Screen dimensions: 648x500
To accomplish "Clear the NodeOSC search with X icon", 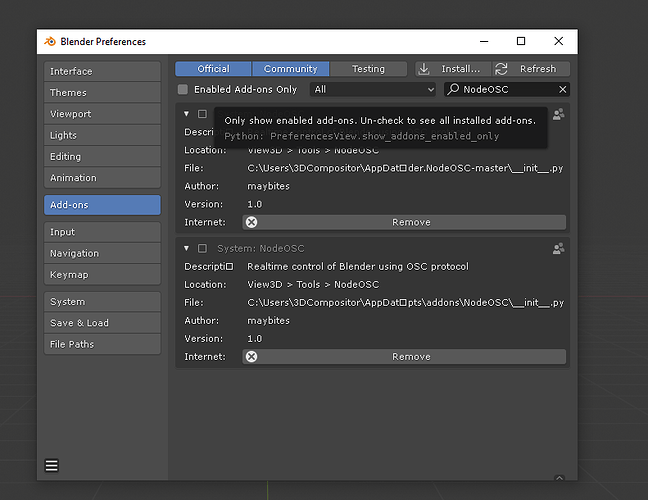I will [x=562, y=89].
